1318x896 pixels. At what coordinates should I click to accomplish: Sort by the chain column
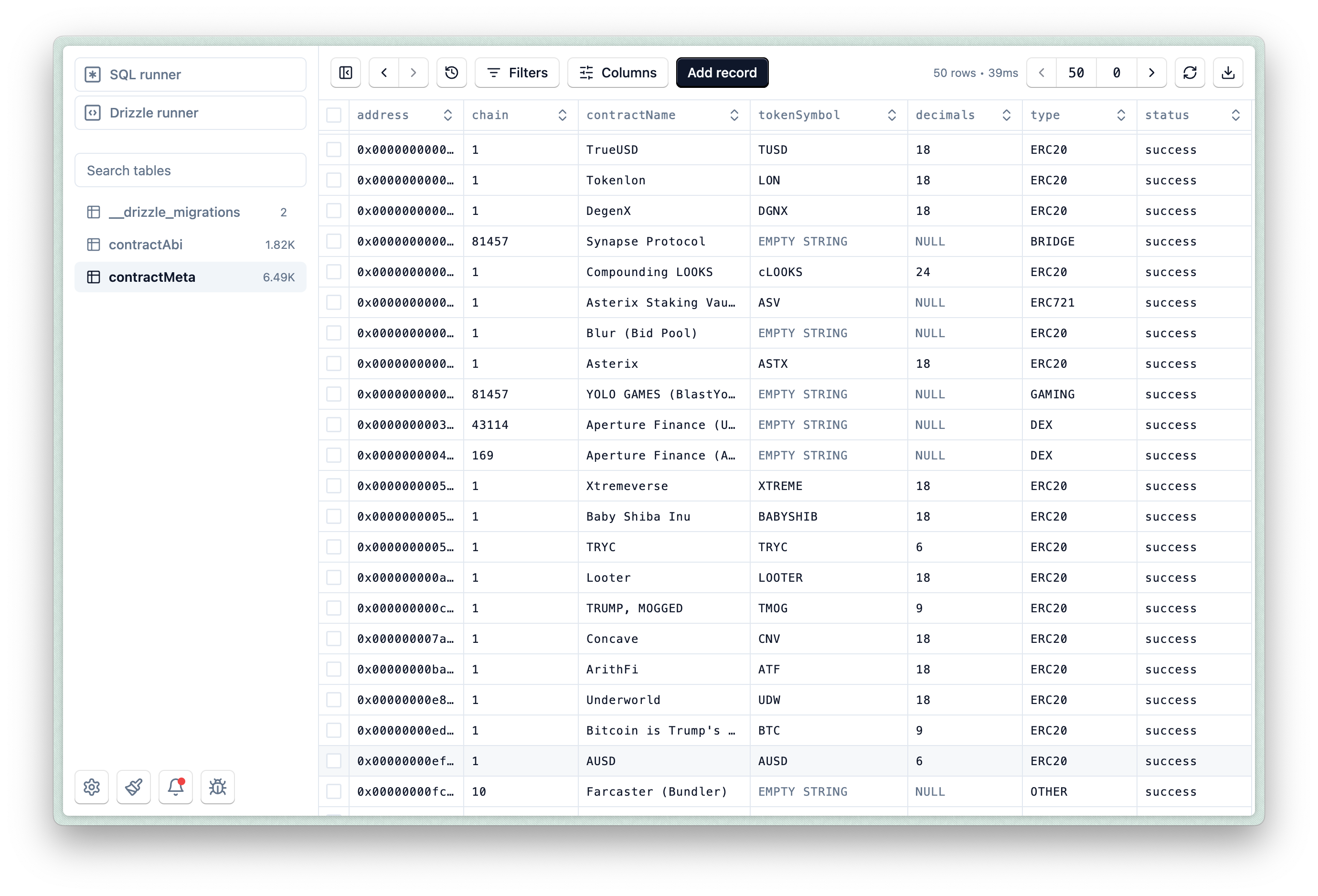click(x=562, y=115)
